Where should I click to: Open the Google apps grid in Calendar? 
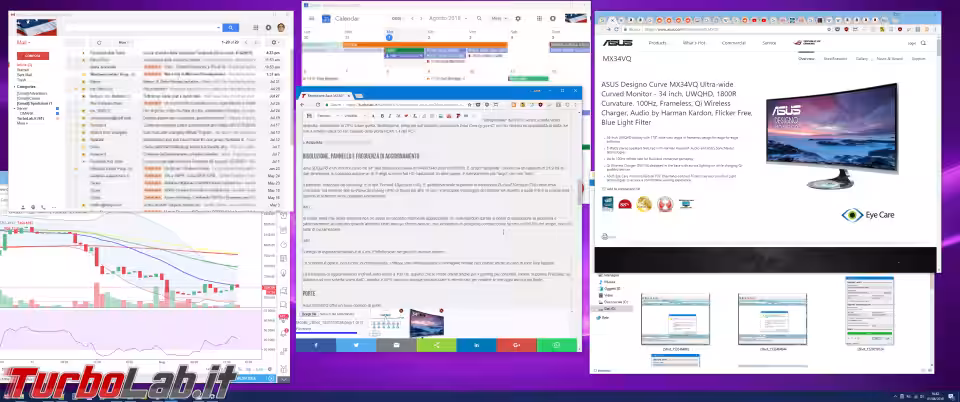tap(539, 19)
